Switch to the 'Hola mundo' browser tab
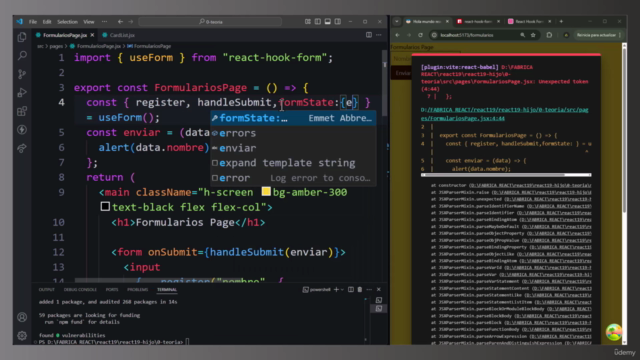Screen dimensions: 640x360 pos(427,21)
